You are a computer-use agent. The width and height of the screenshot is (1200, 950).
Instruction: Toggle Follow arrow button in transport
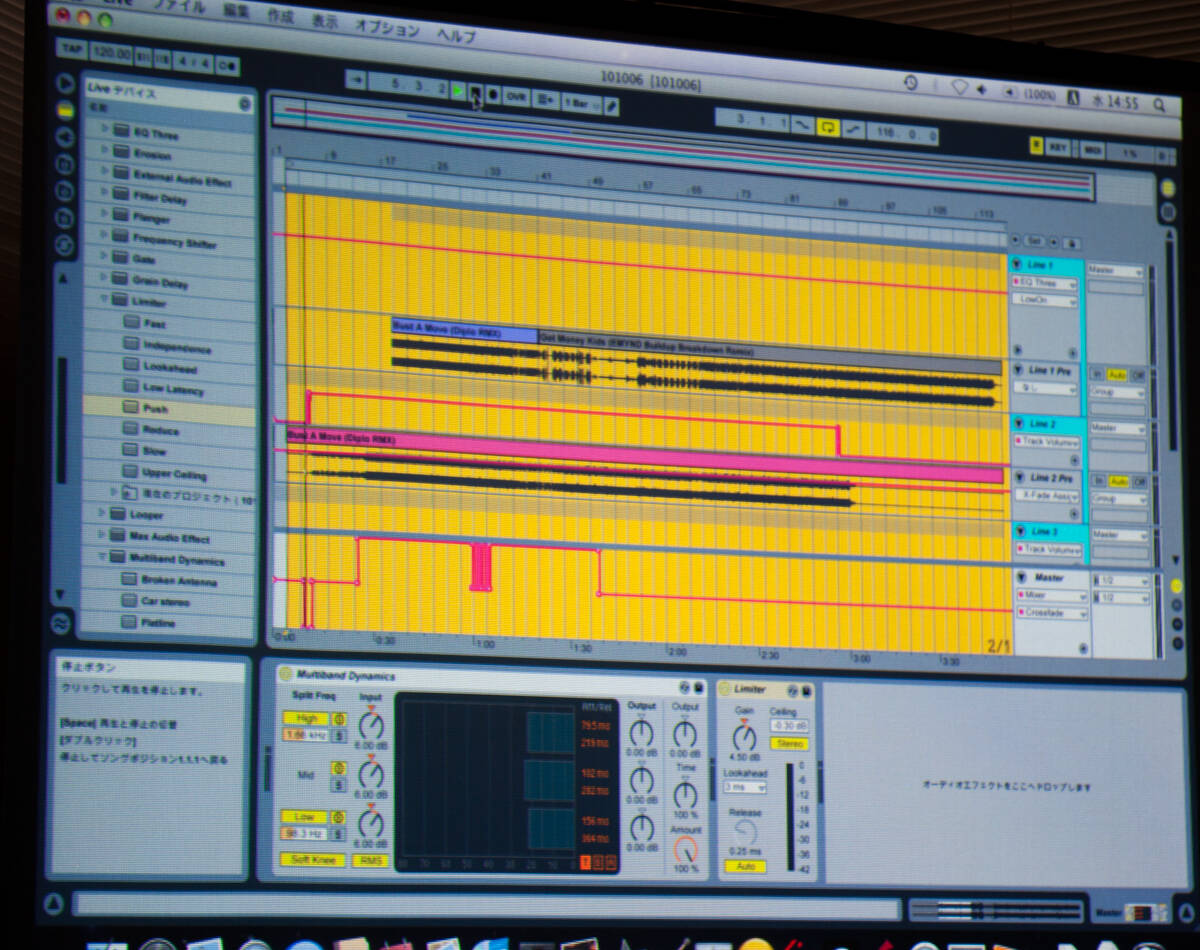[x=355, y=79]
